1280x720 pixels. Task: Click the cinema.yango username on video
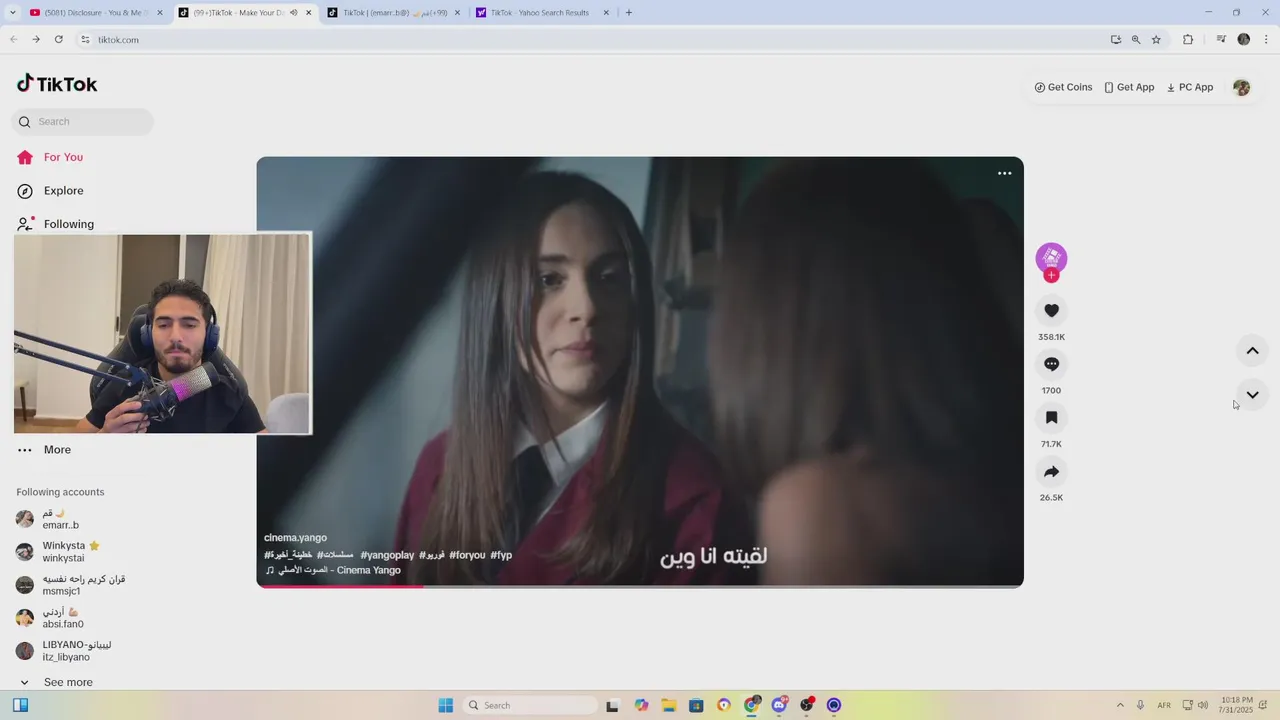(295, 538)
